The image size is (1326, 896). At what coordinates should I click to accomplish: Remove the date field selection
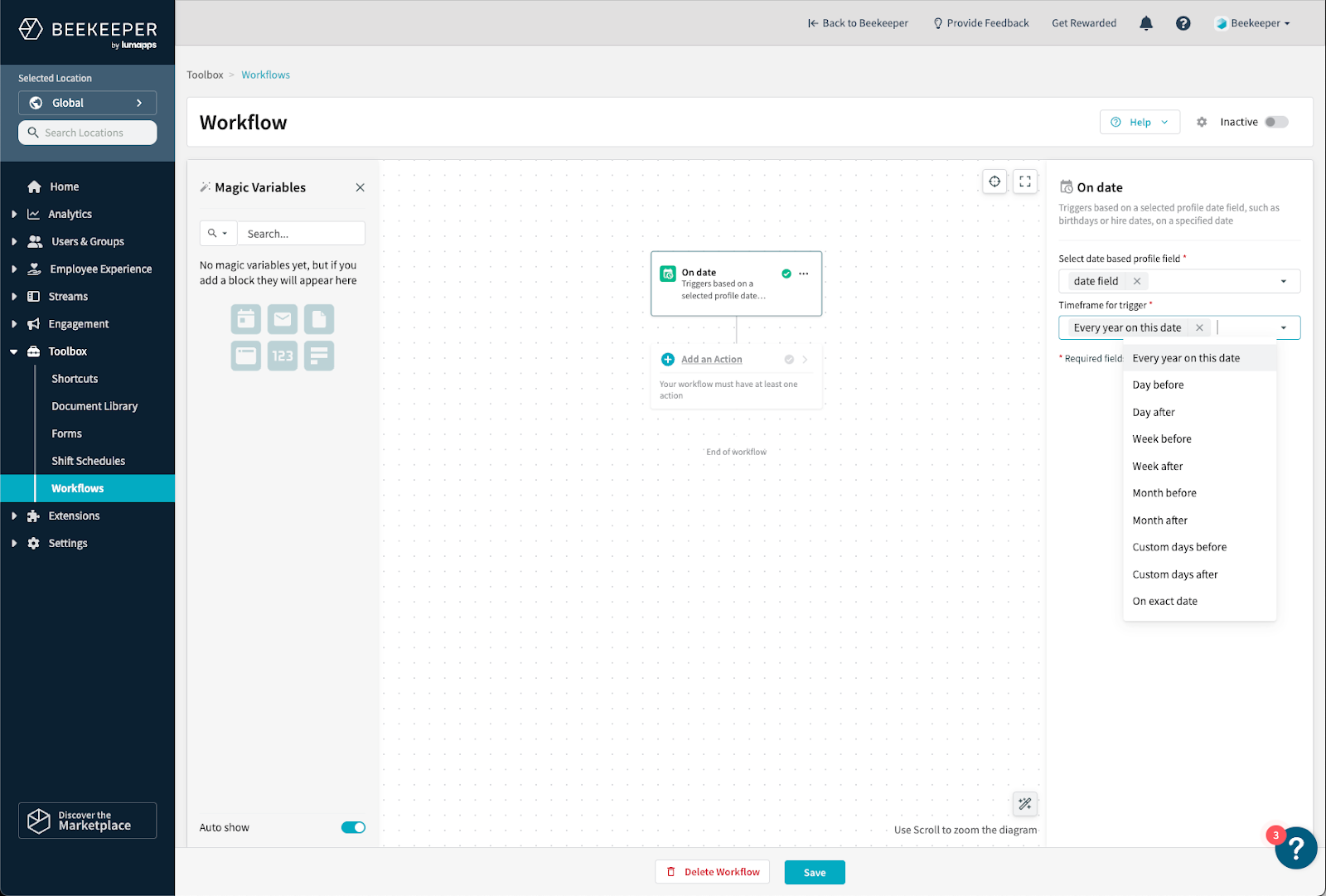click(x=1137, y=281)
